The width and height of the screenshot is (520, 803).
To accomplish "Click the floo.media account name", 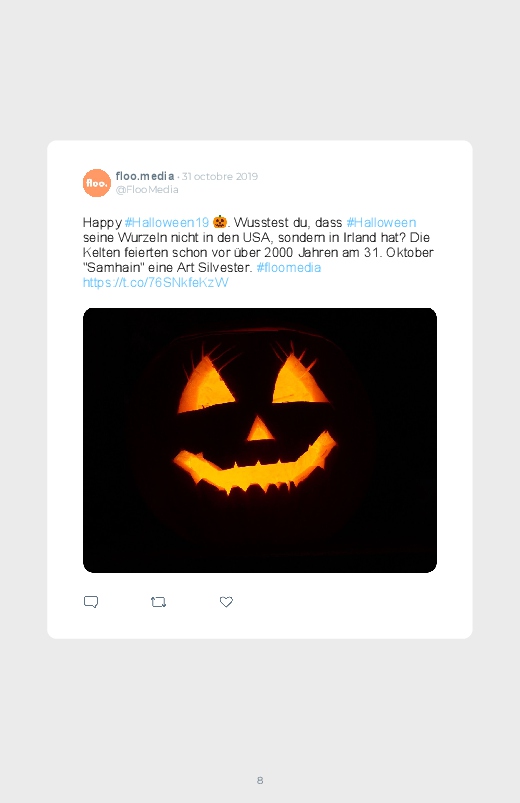I will [x=145, y=176].
